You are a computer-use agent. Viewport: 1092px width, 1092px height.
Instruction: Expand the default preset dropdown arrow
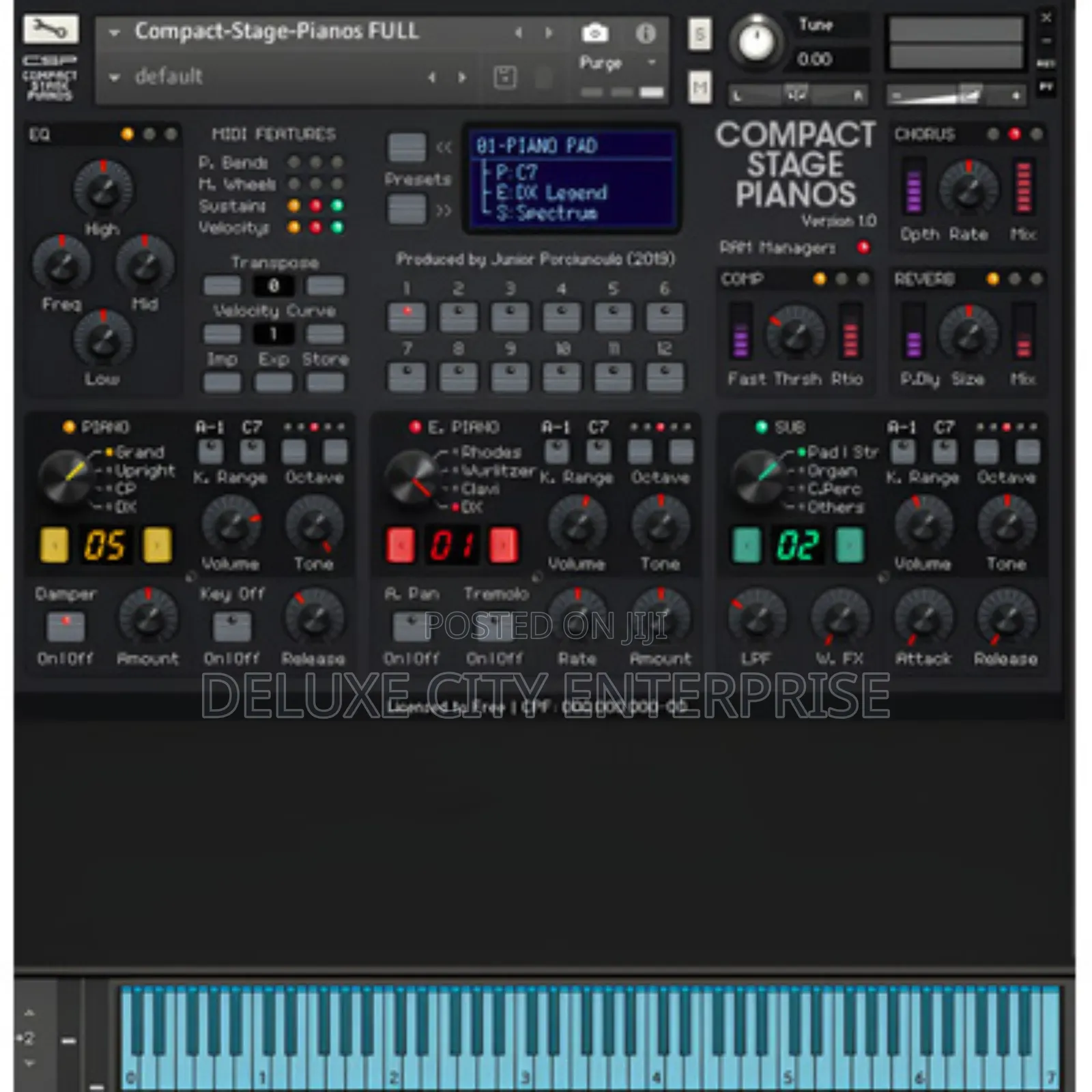[x=115, y=77]
